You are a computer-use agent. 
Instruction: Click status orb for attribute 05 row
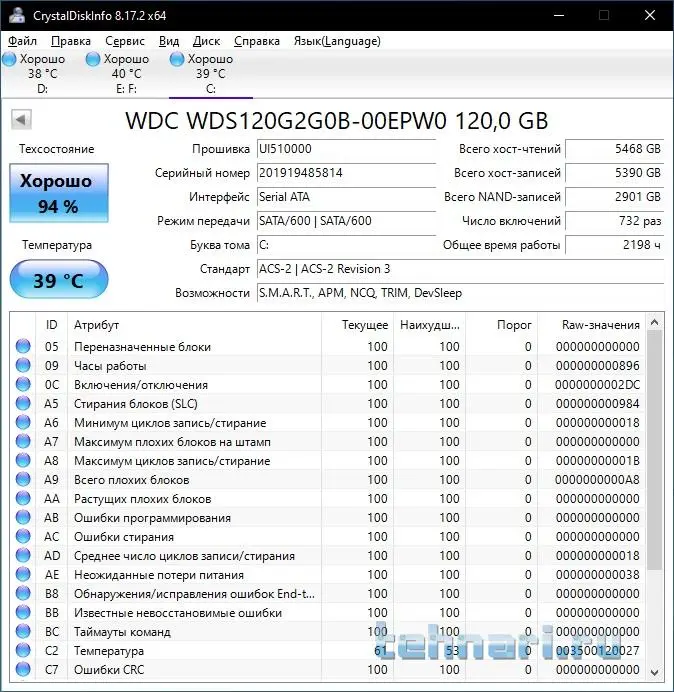pyautogui.click(x=23, y=347)
